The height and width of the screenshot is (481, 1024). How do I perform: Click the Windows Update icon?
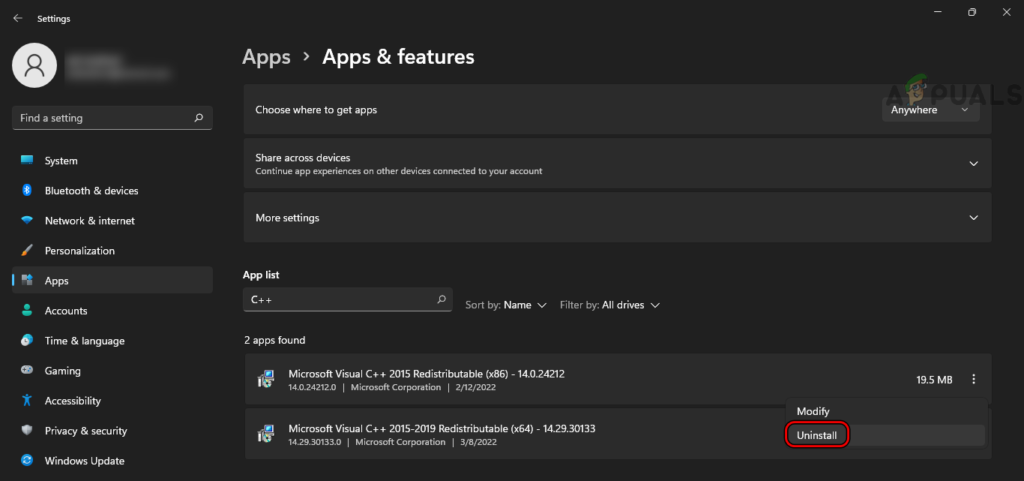click(27, 461)
